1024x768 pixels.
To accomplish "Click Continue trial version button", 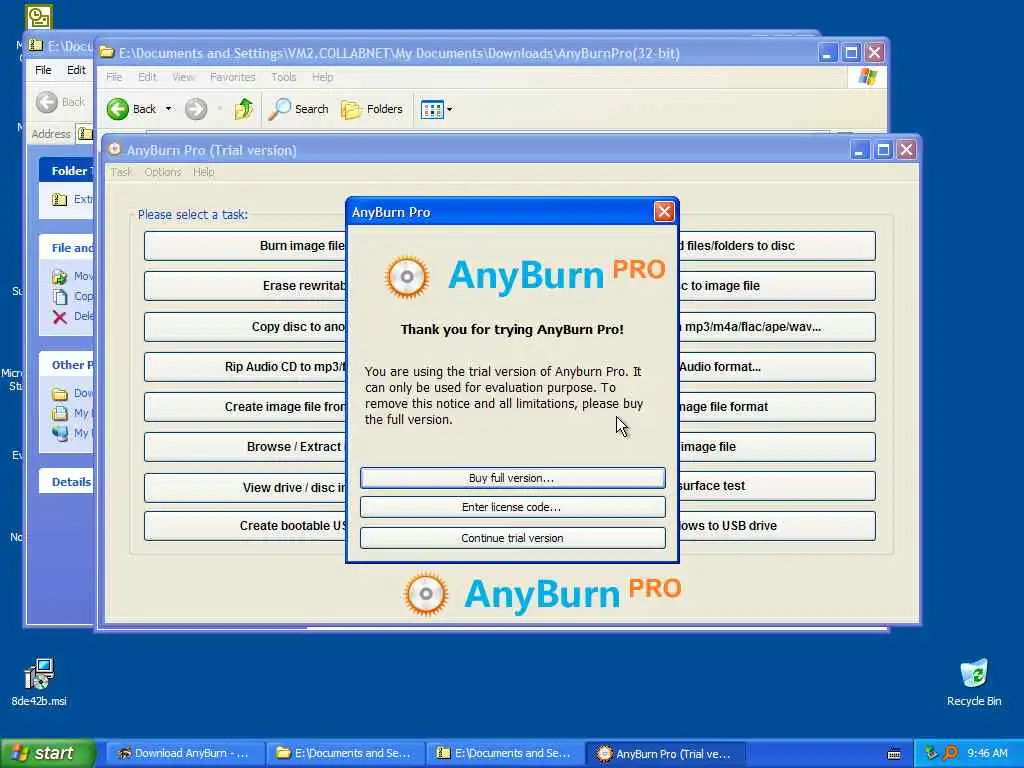I will [512, 538].
